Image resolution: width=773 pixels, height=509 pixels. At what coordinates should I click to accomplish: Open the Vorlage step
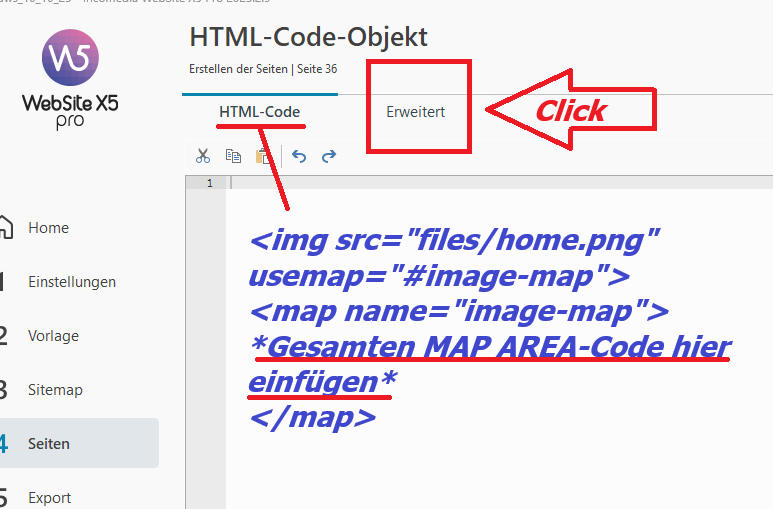[53, 336]
